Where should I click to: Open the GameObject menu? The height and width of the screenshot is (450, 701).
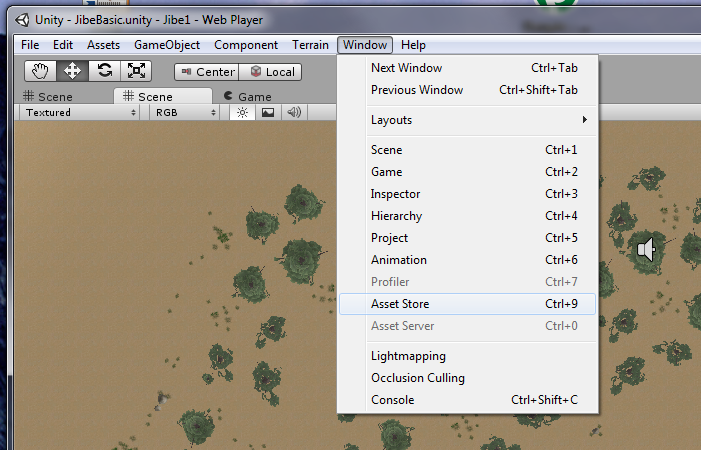(x=167, y=45)
